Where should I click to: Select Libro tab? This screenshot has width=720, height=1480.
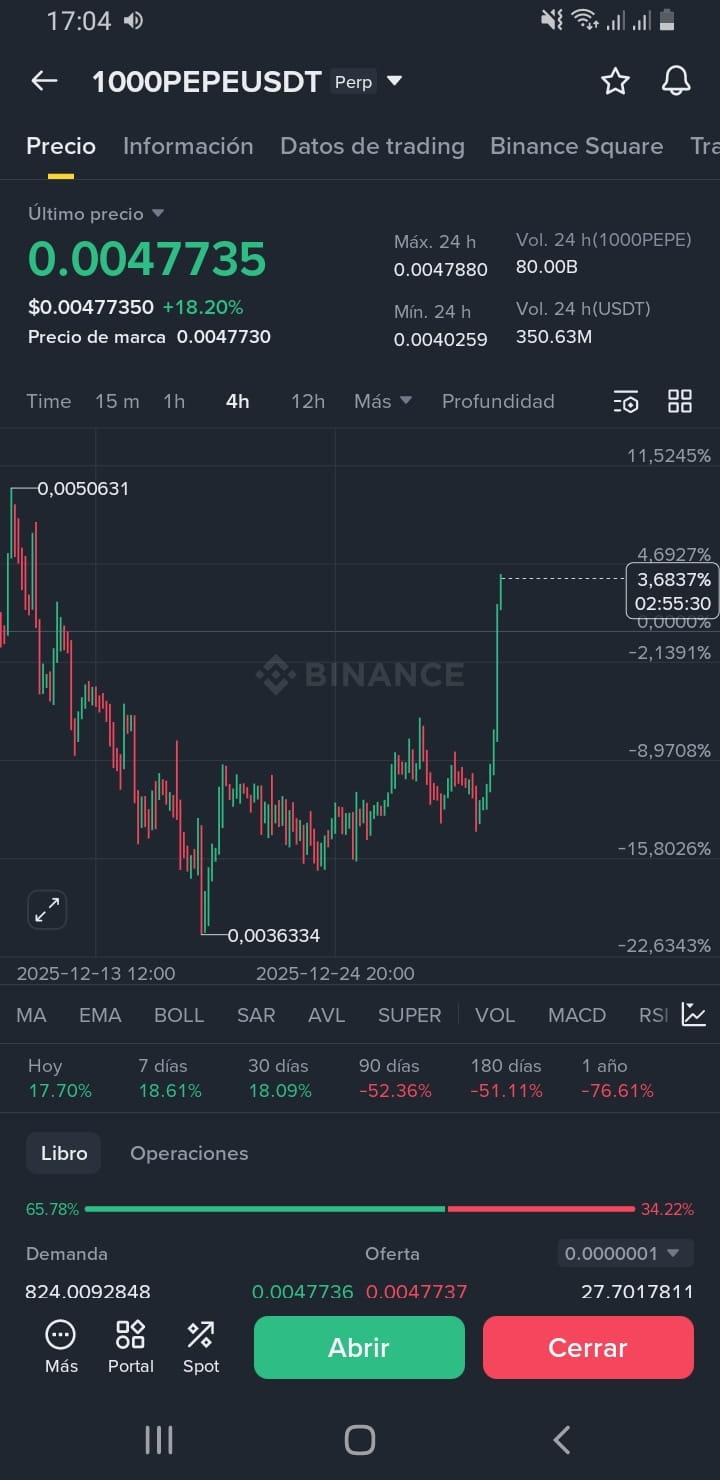tap(64, 1153)
